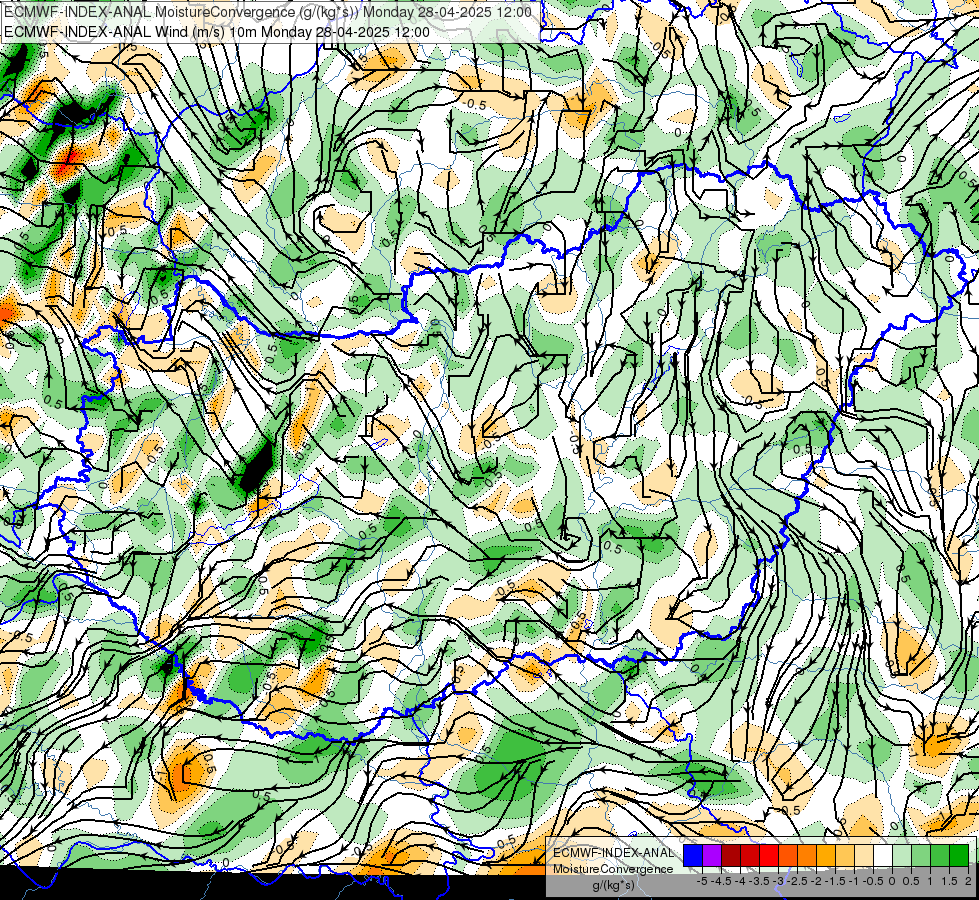Image resolution: width=979 pixels, height=900 pixels.
Task: Click the legend swatch between -1.5 and -1
Action: coord(845,855)
